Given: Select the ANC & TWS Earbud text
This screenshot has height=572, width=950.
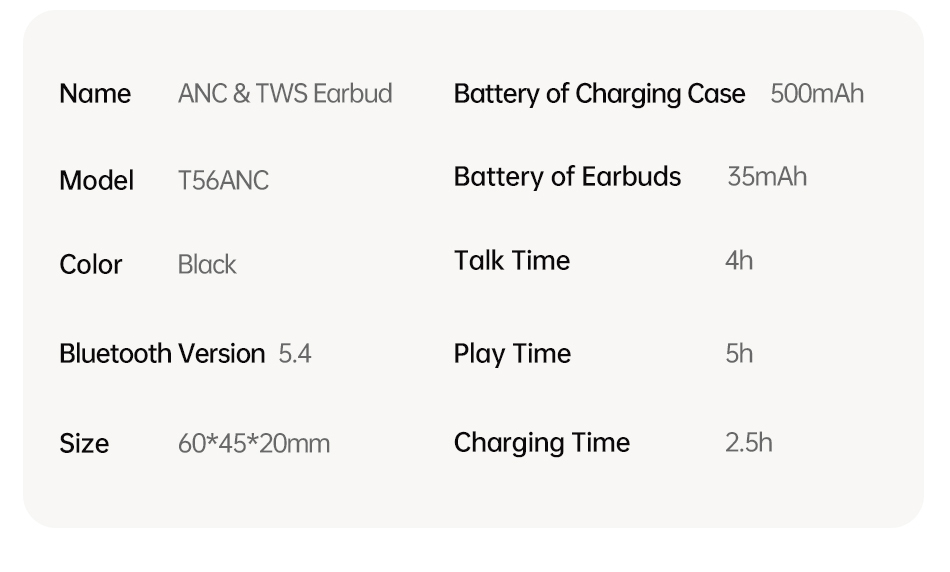Looking at the screenshot, I should coord(285,94).
